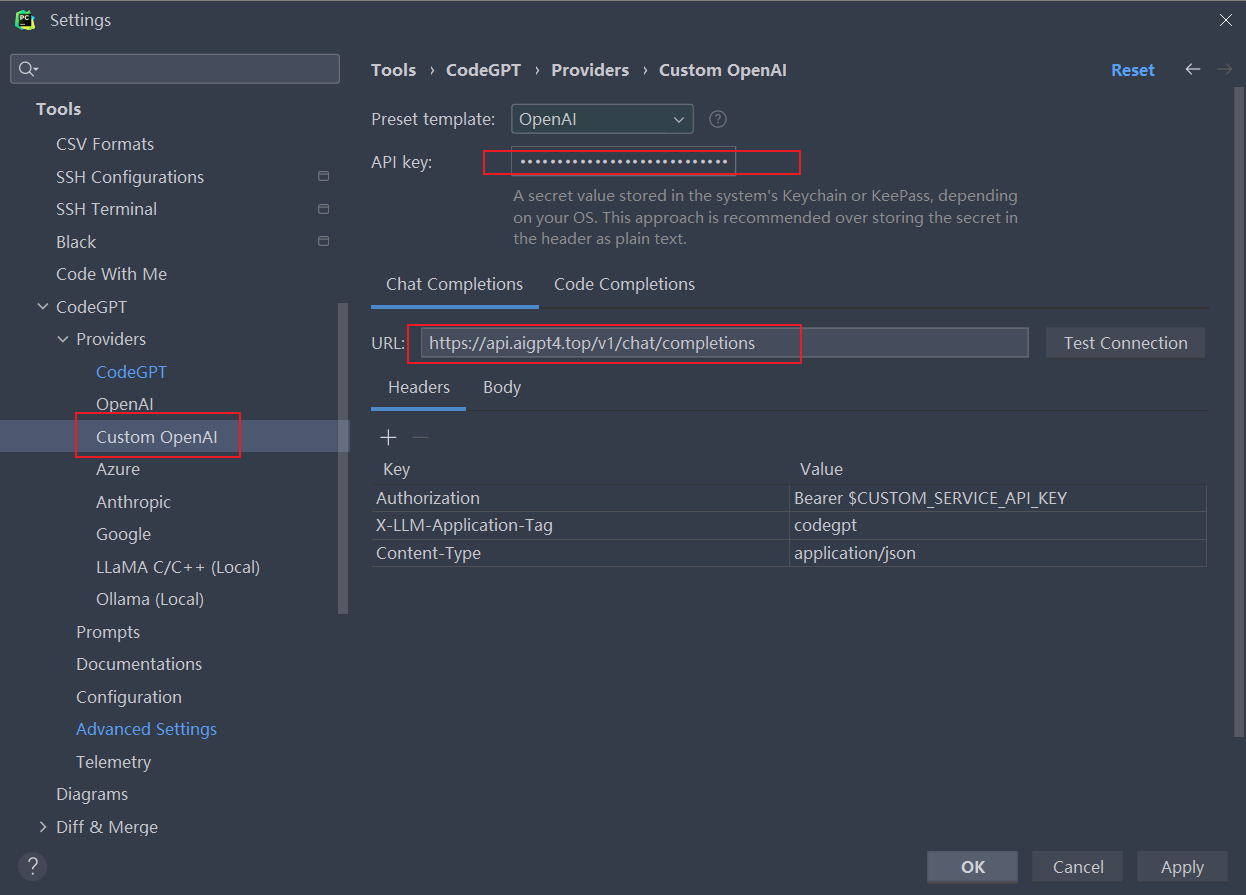Open Telemetry settings

pyautogui.click(x=113, y=762)
